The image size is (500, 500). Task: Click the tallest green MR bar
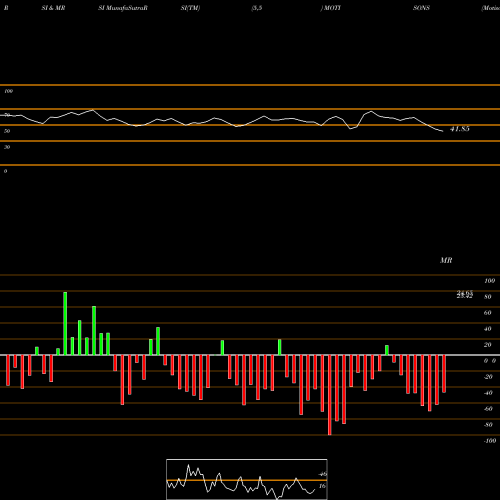pos(65,323)
